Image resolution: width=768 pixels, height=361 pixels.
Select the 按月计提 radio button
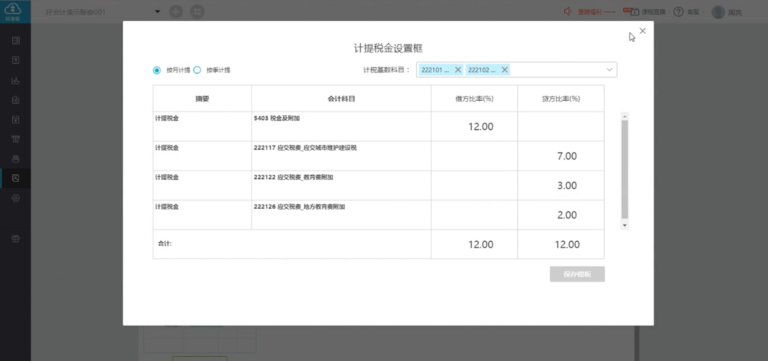tap(157, 70)
